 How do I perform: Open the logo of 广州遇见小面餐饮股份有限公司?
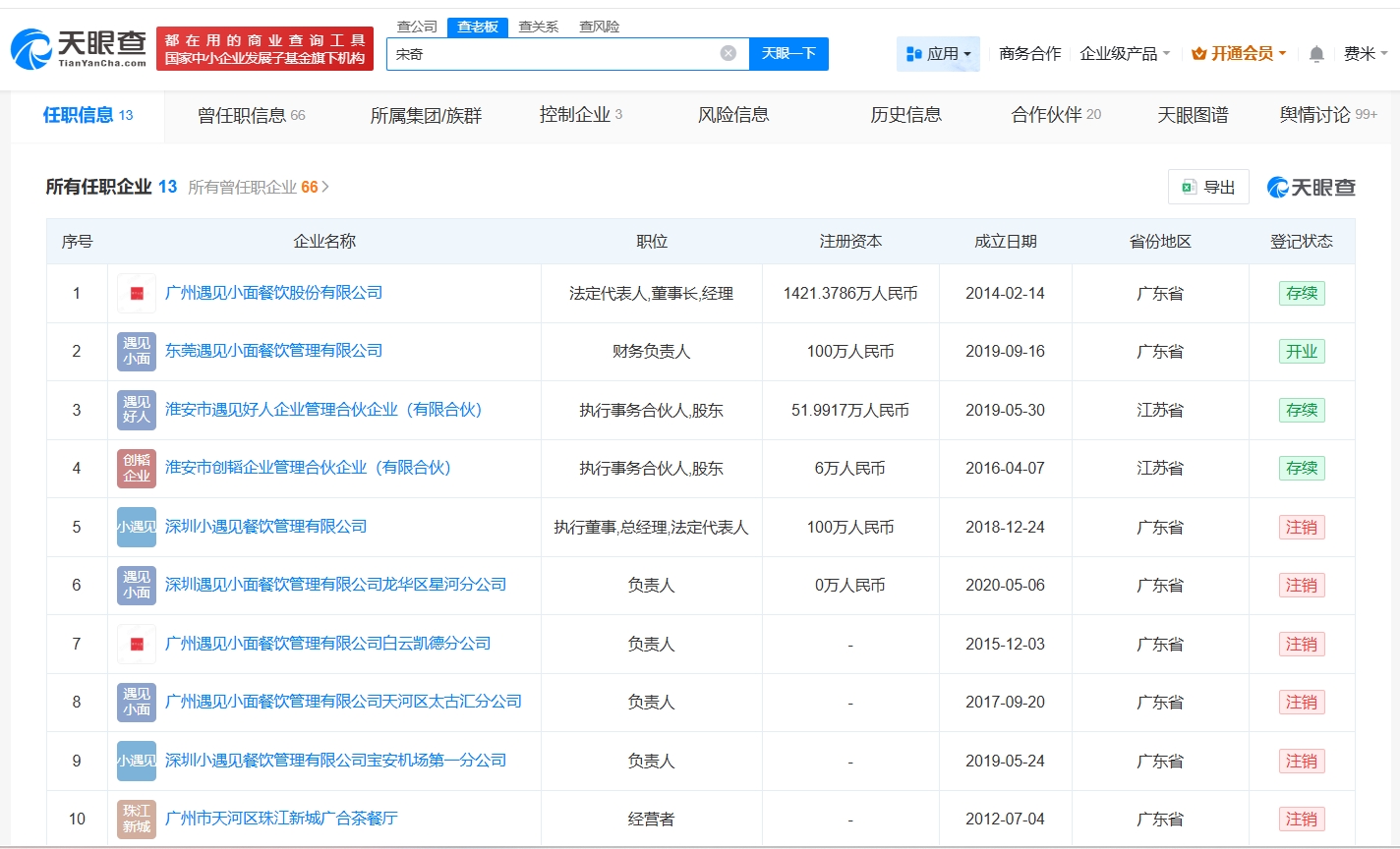[x=137, y=293]
